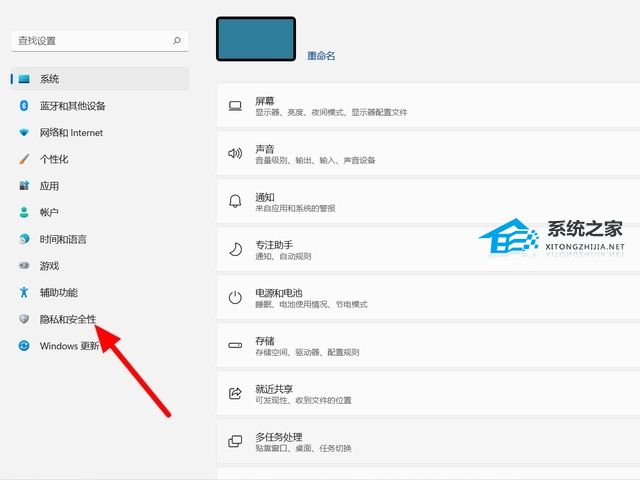Open Windows 更新 in sidebar
The image size is (640, 480).
100,346
